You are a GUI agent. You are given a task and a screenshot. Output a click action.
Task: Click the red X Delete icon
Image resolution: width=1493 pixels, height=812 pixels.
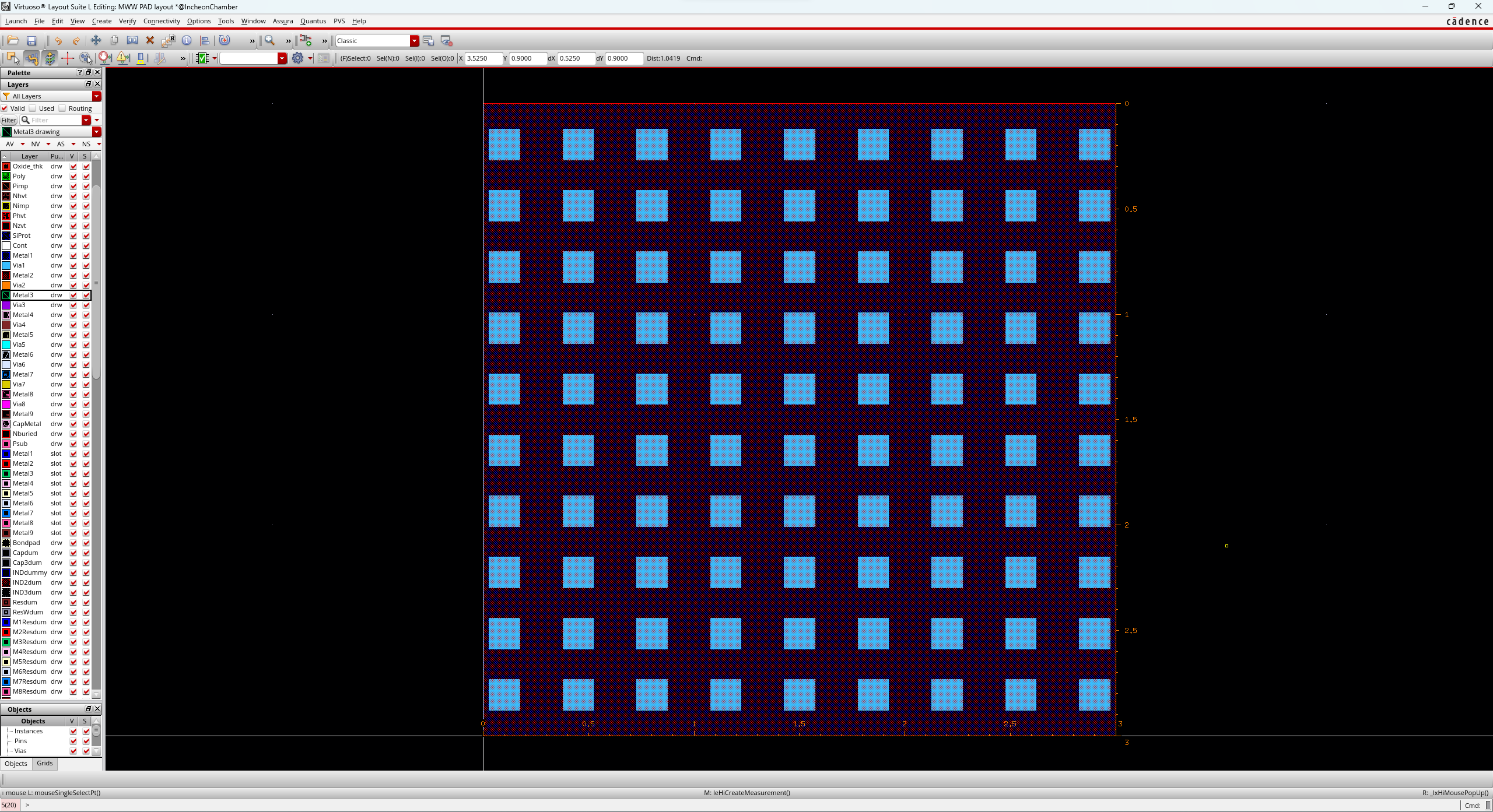click(x=150, y=41)
